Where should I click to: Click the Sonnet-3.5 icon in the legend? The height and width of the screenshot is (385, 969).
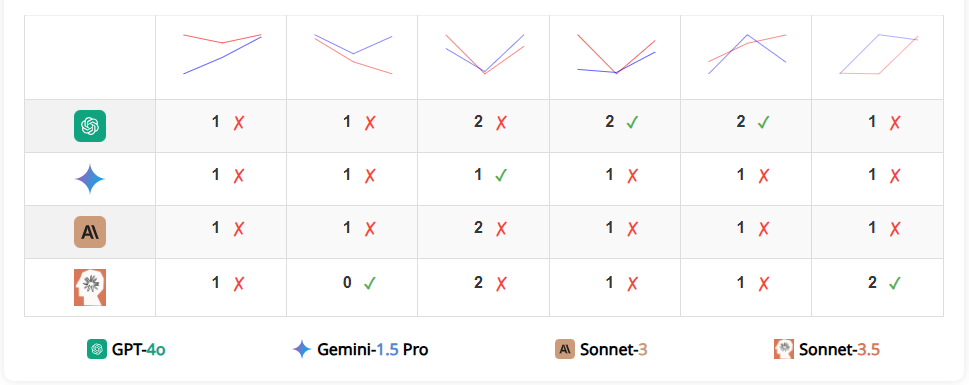point(784,349)
